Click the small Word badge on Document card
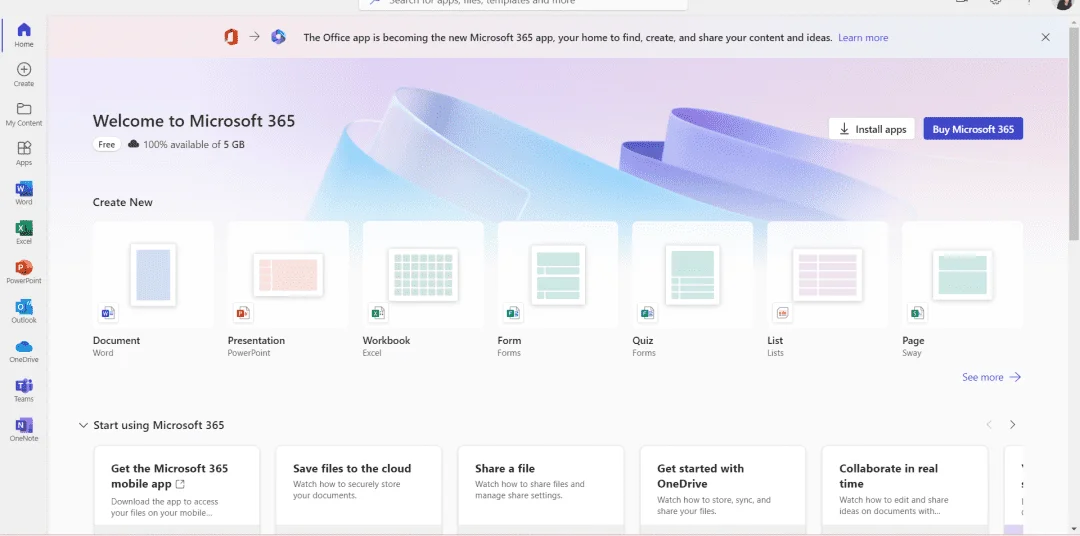The height and width of the screenshot is (536, 1080). point(107,313)
